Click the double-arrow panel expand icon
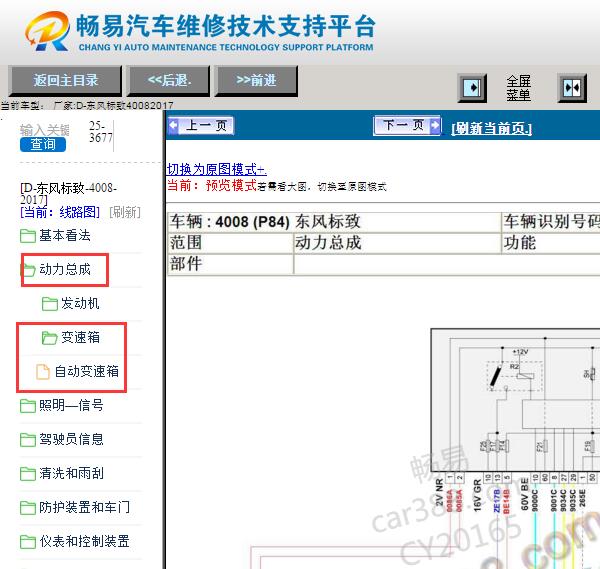 coord(572,88)
